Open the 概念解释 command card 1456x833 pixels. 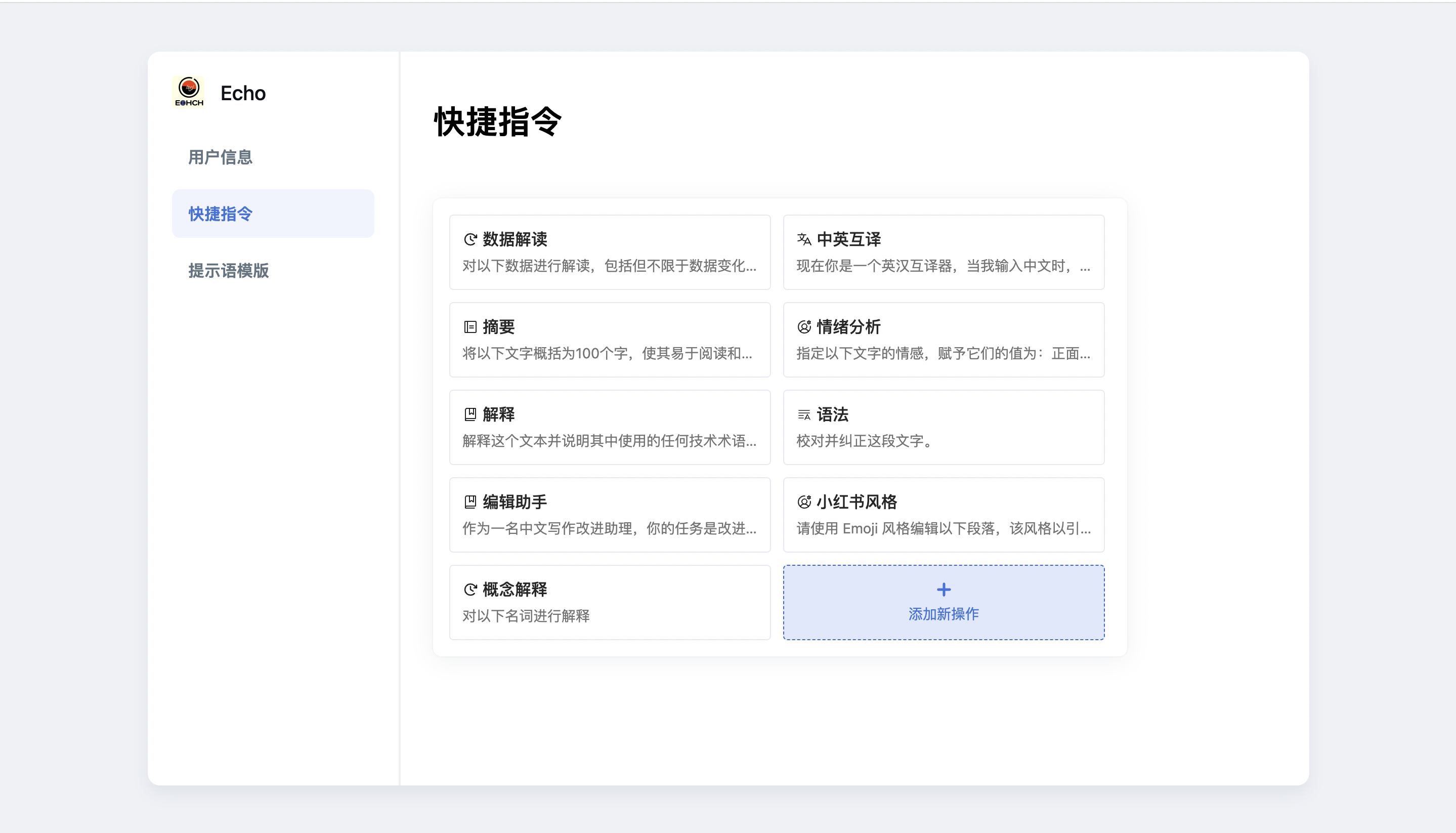[x=610, y=602]
